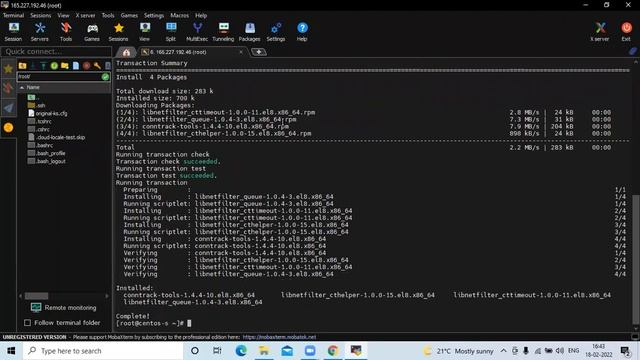
Task: Open Microsoft Edge from the taskbar
Action: pos(241,351)
